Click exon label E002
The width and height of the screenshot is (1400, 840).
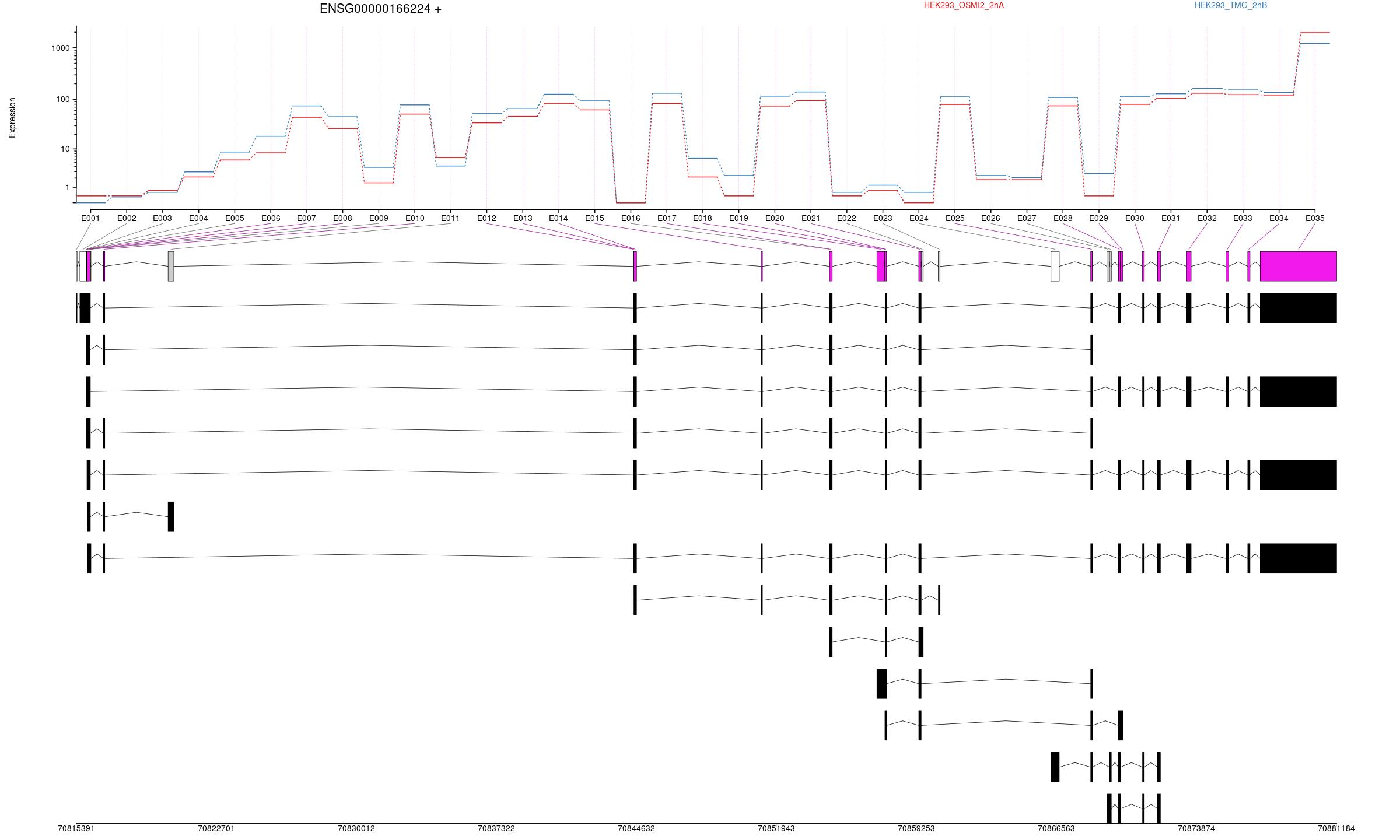[127, 218]
